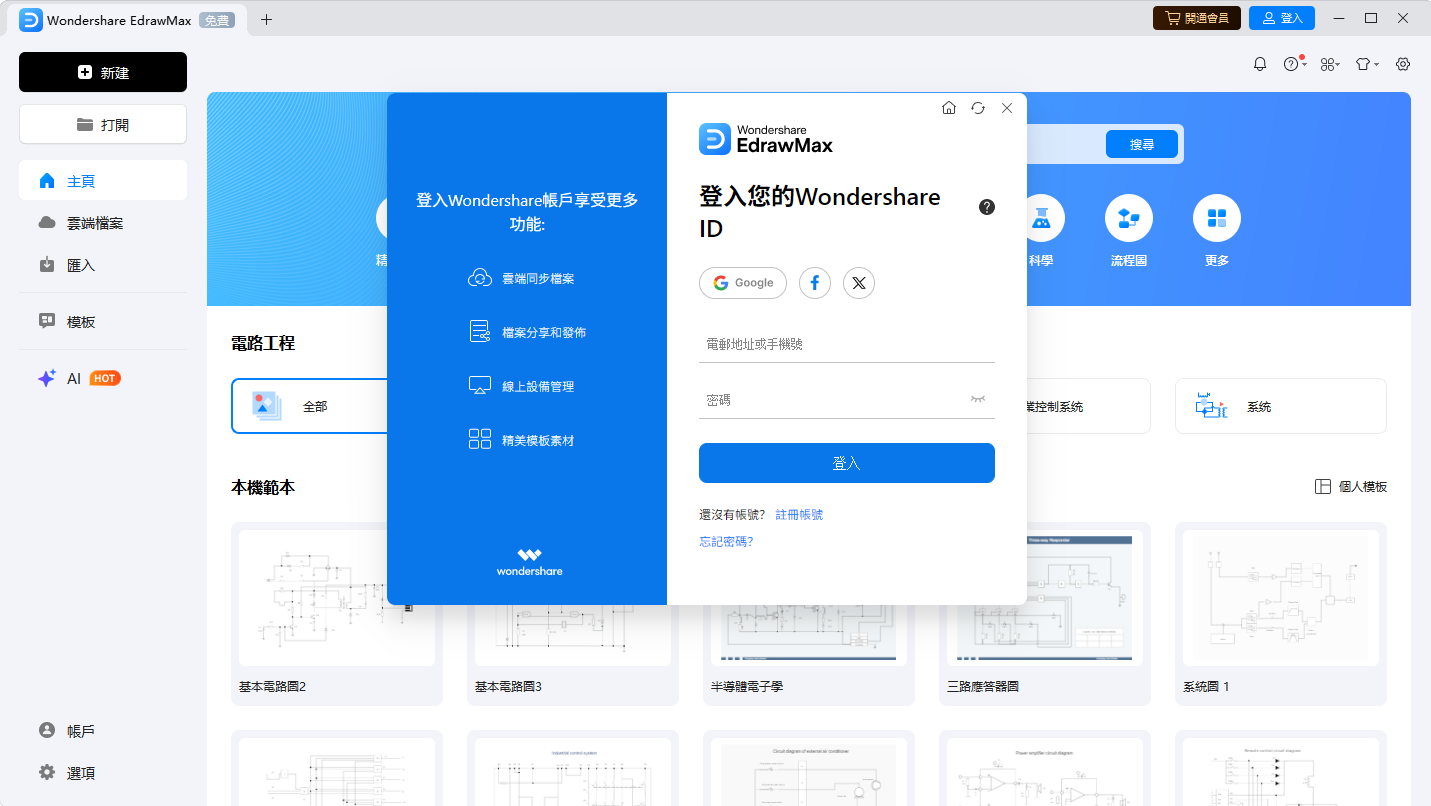The height and width of the screenshot is (806, 1431).
Task: Open the notification bell
Action: click(1259, 63)
